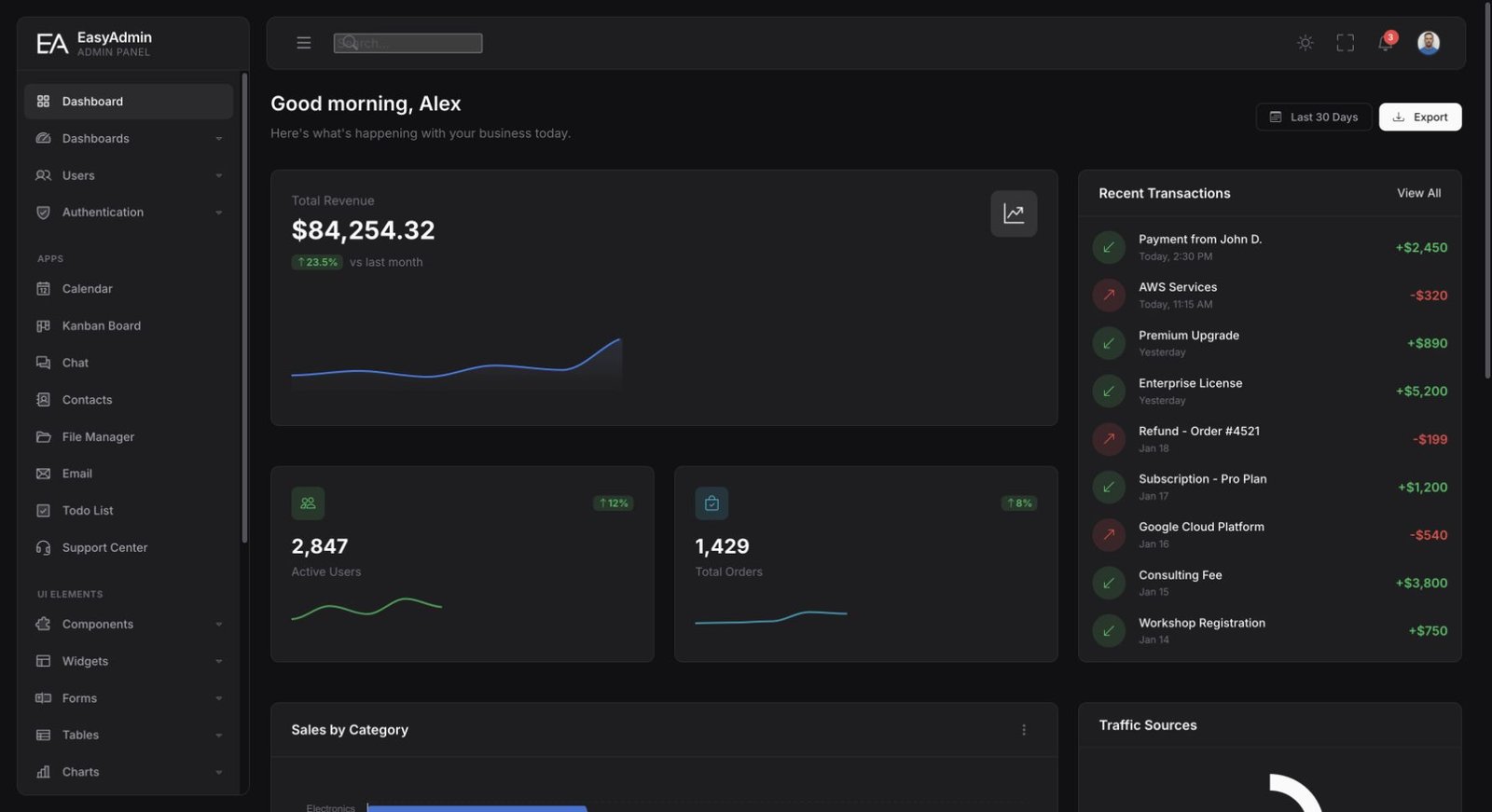
Task: Click the Authentication shield icon
Action: (43, 213)
